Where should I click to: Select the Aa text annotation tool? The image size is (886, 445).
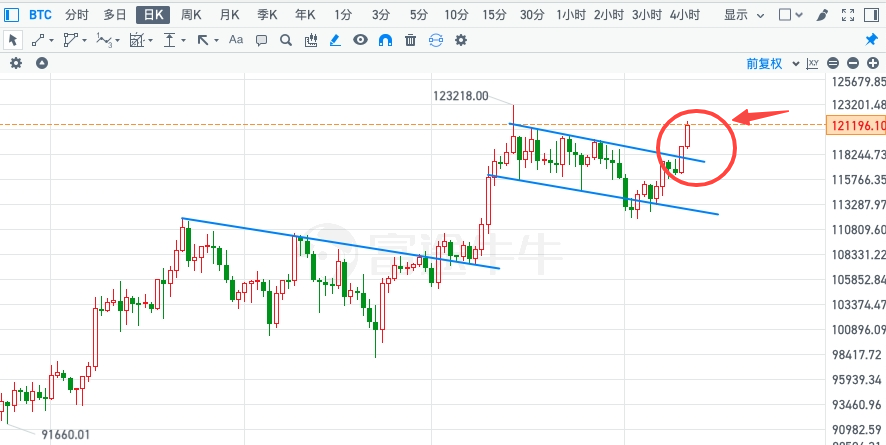[x=236, y=40]
